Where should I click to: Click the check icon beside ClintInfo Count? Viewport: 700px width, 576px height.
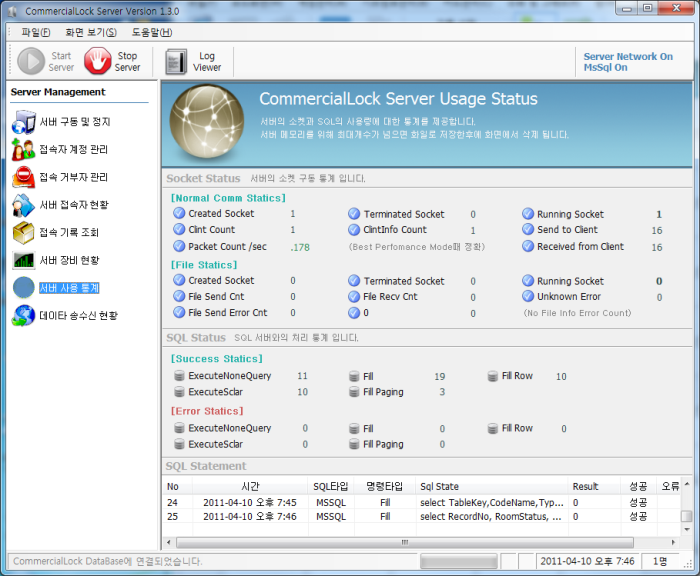(354, 230)
